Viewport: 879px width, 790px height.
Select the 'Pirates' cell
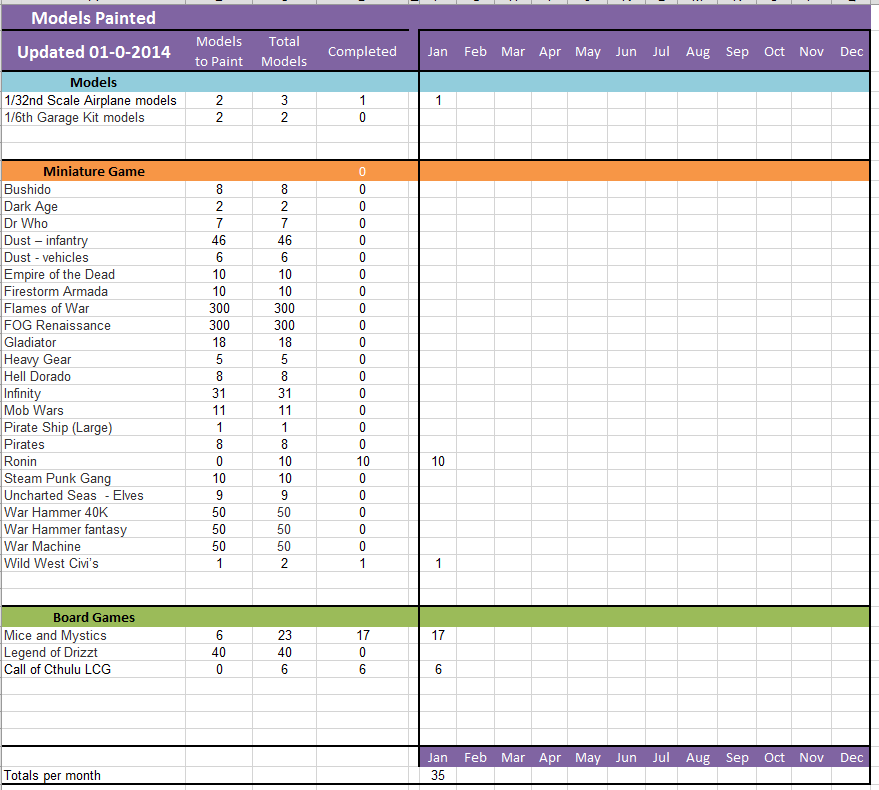coord(94,445)
